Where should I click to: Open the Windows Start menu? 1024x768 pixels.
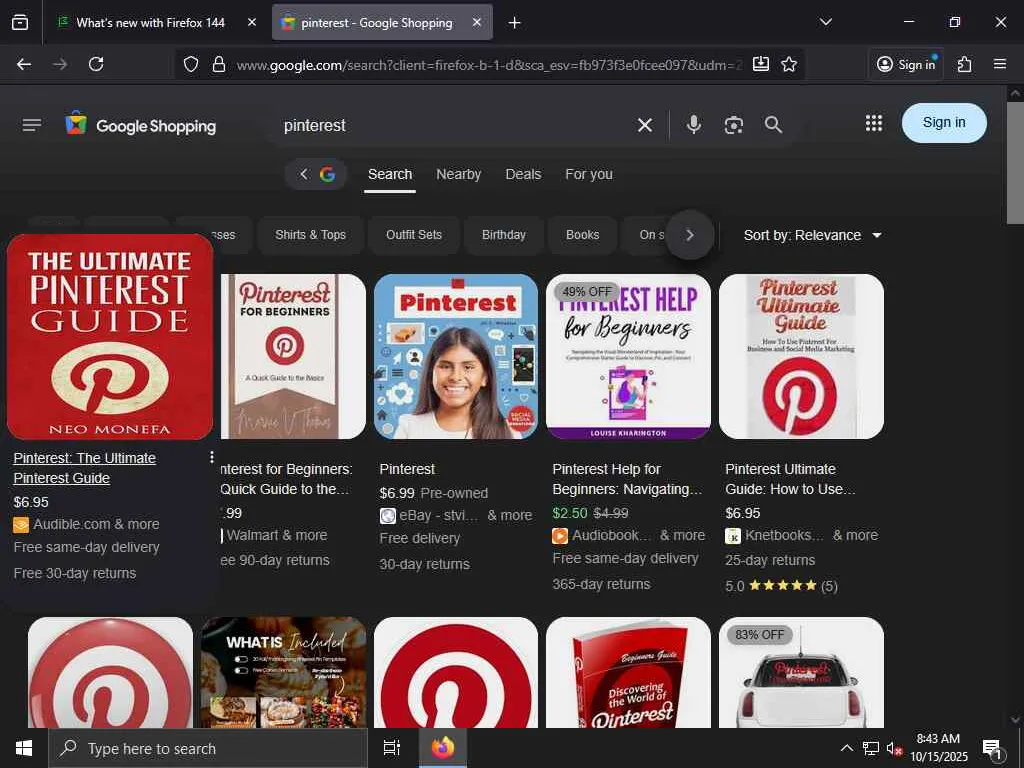click(24, 748)
